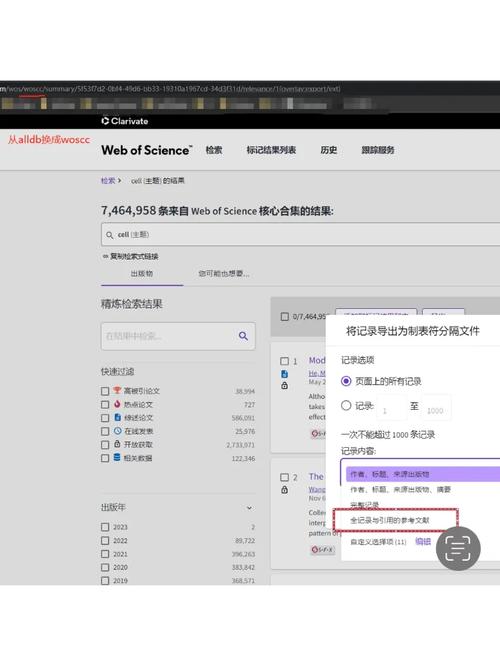Tick the 2021 publication year checkbox
The height and width of the screenshot is (666, 500).
105,554
